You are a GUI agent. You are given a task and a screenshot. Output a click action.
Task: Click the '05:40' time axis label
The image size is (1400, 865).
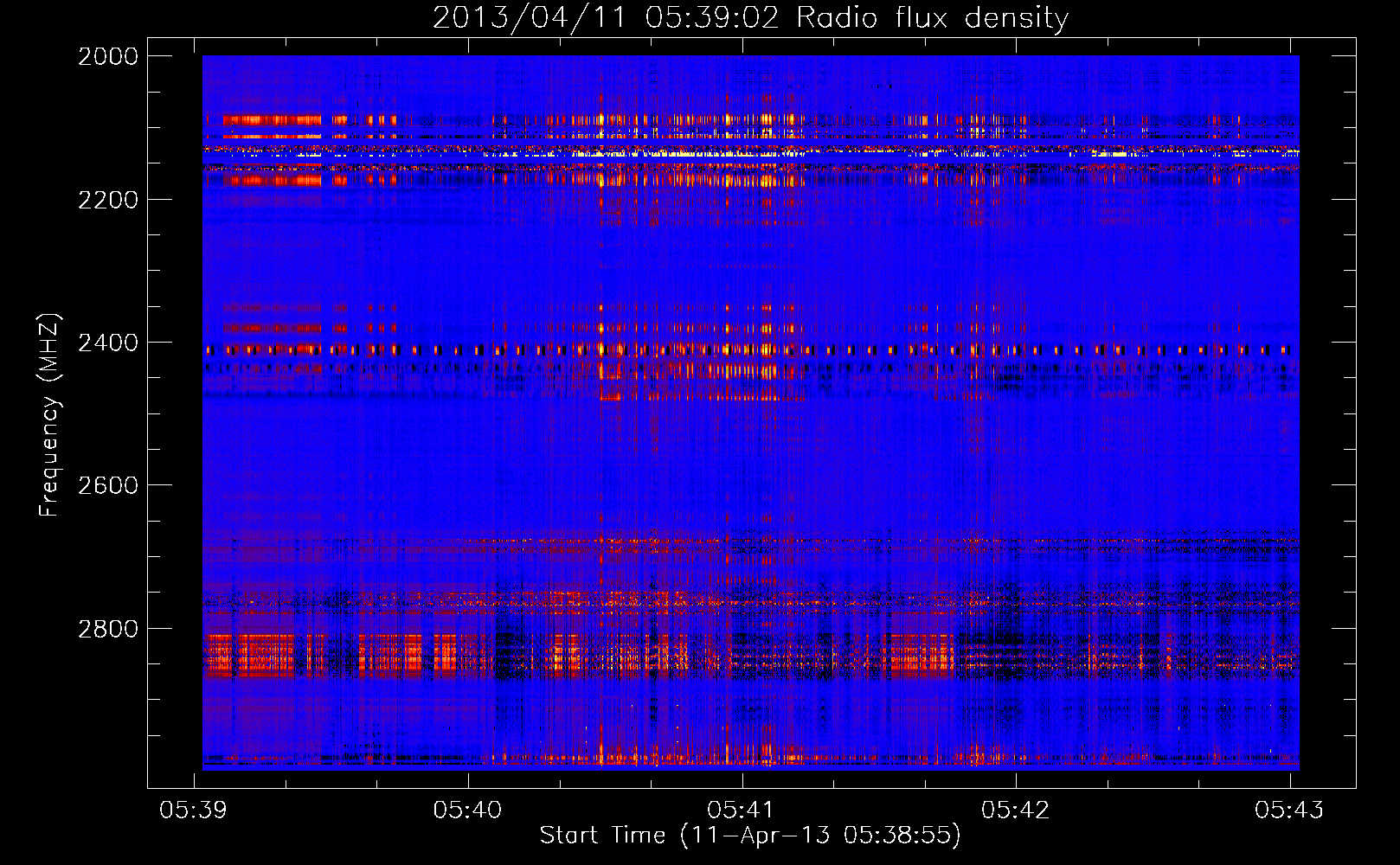(467, 810)
